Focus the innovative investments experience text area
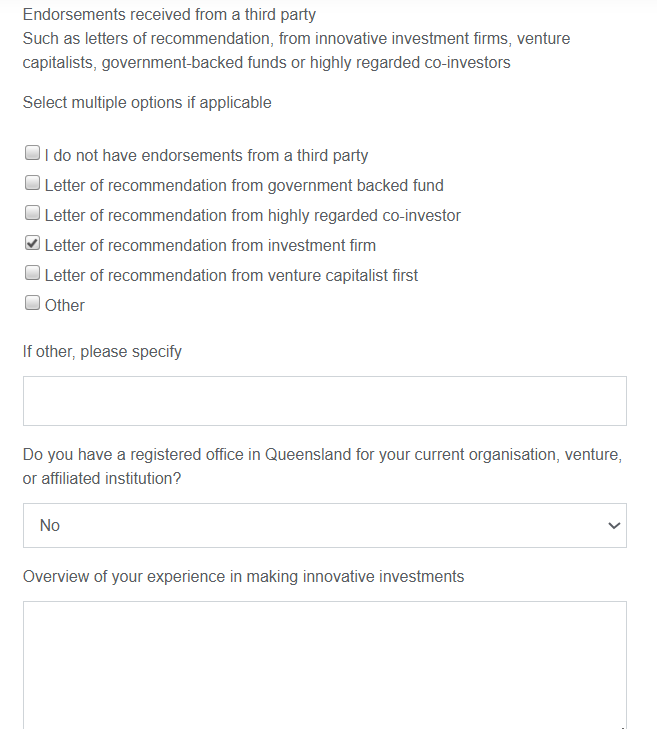The image size is (657, 729). (x=324, y=664)
